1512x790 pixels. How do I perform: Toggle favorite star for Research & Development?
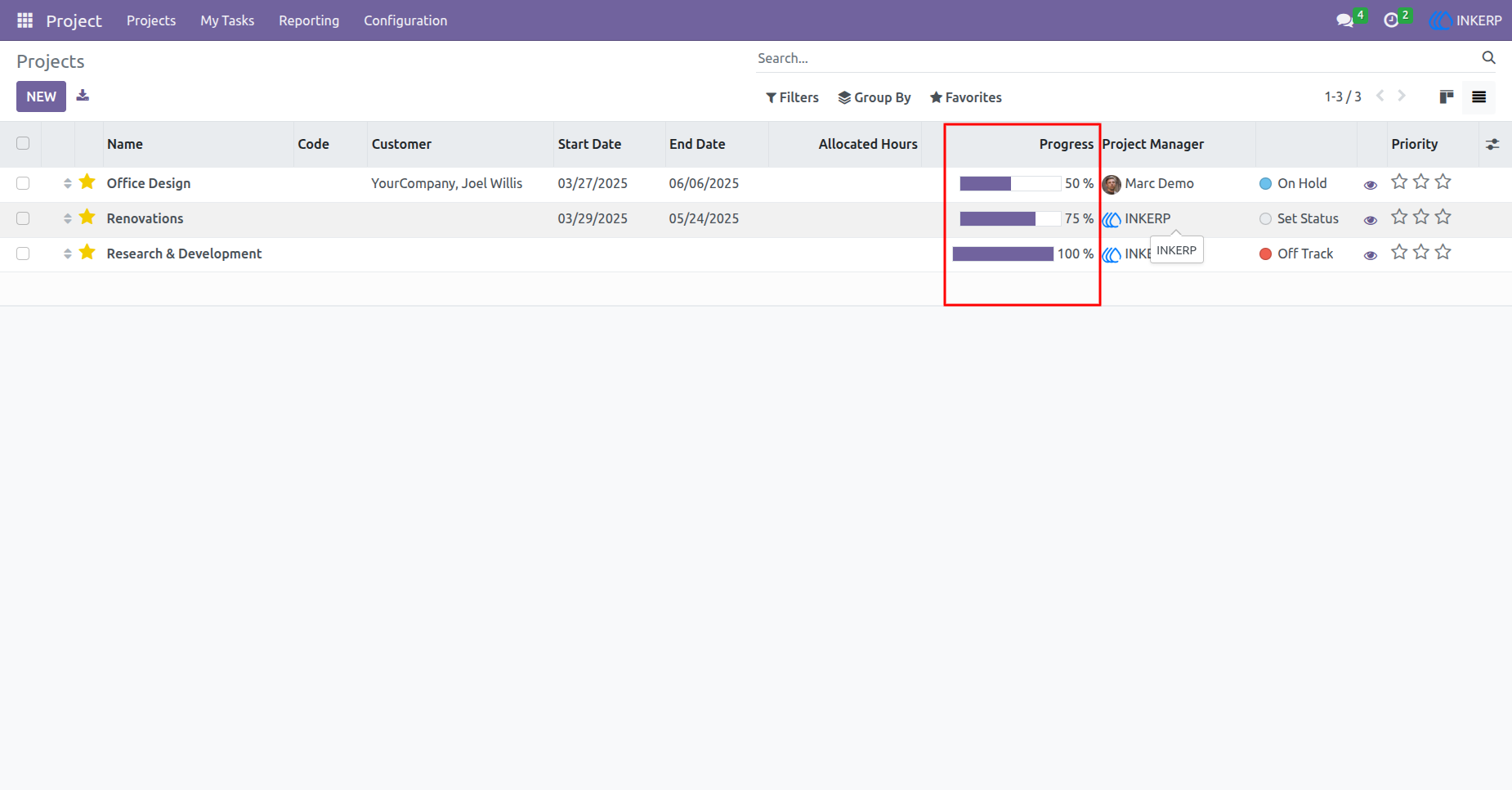pyautogui.click(x=87, y=253)
